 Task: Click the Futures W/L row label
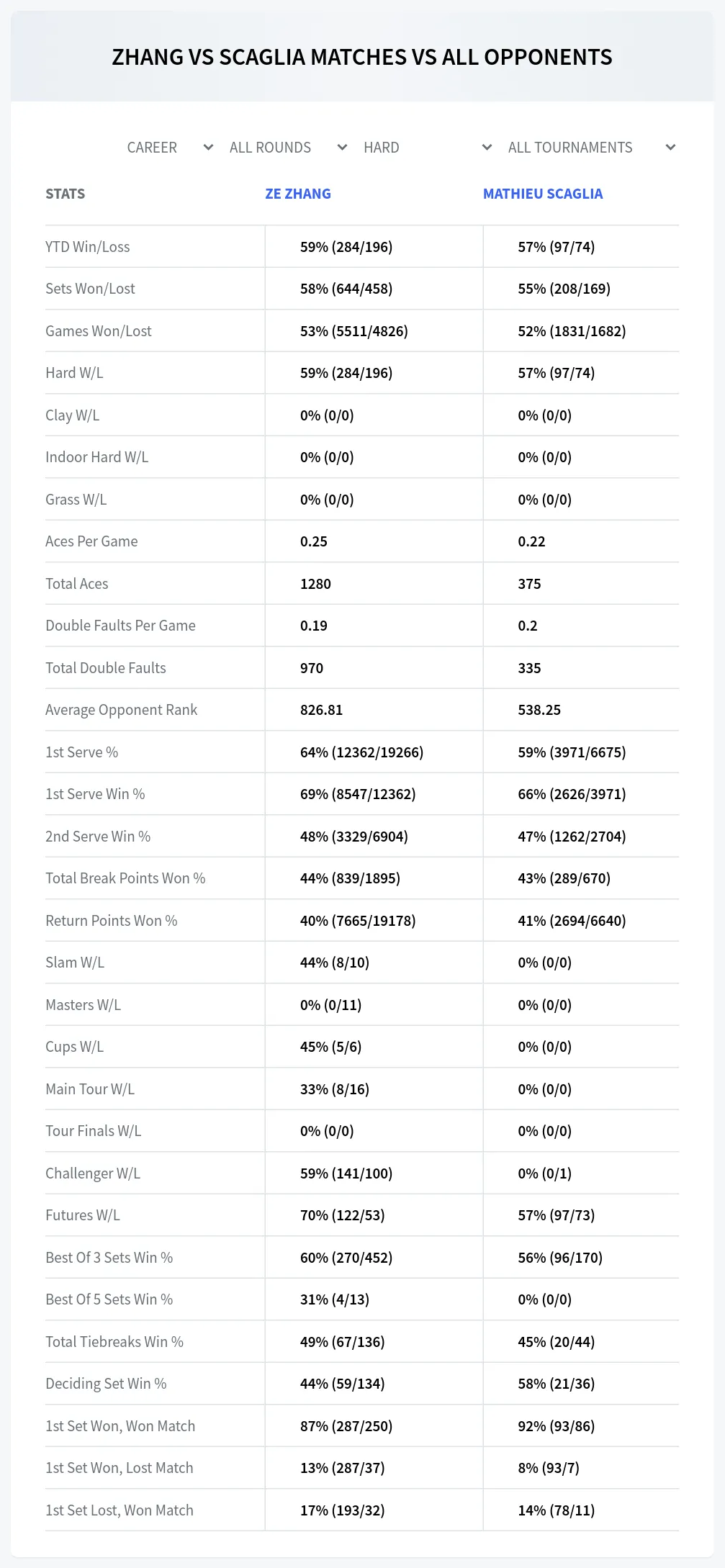(83, 1215)
